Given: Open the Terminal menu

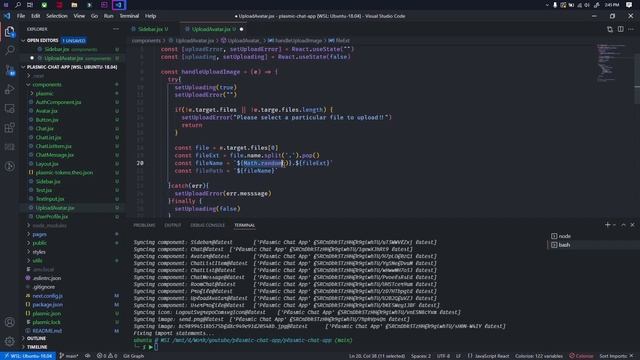Looking at the screenshot, I should coord(129,16).
